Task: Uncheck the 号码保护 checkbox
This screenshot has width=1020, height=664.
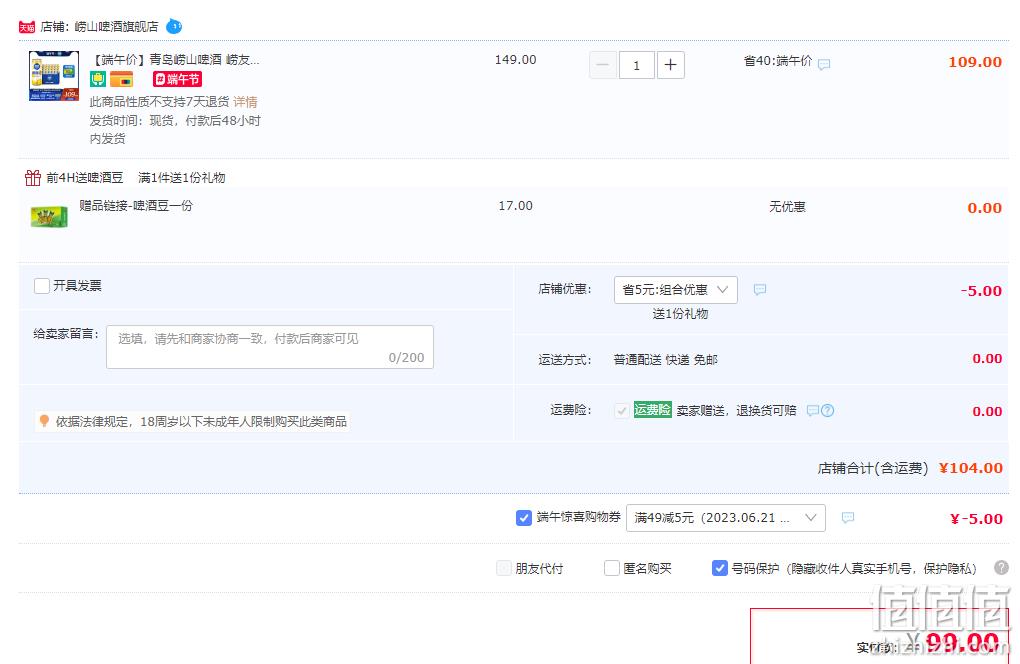Action: click(719, 568)
